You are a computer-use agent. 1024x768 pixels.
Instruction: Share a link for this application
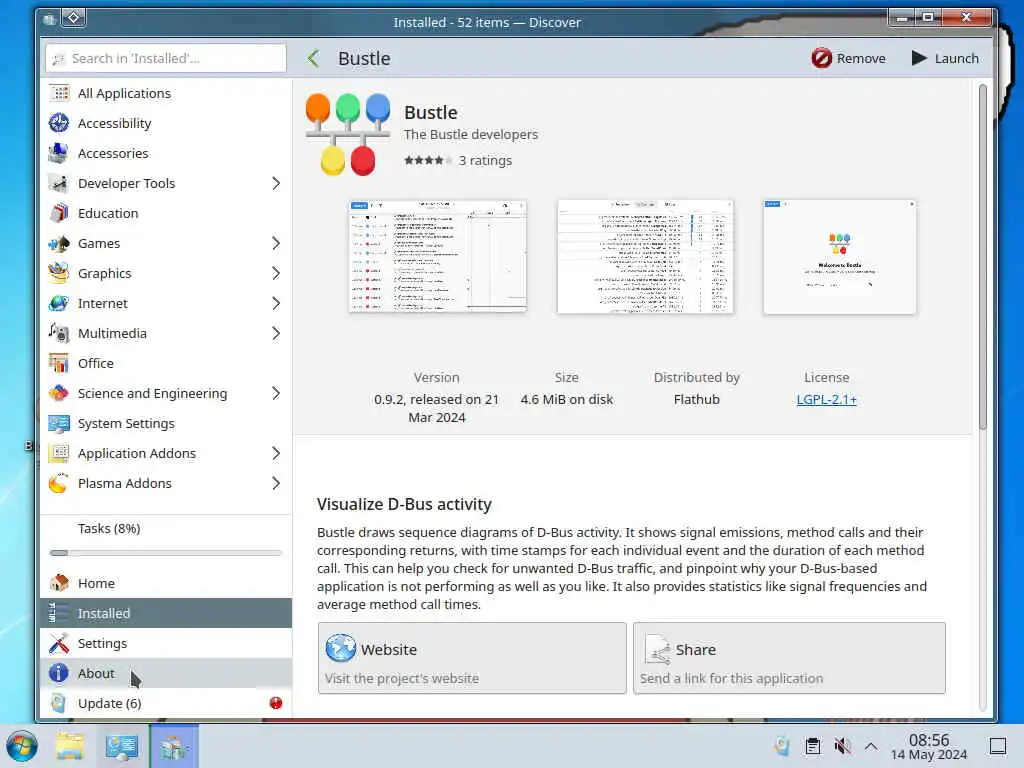tap(790, 658)
